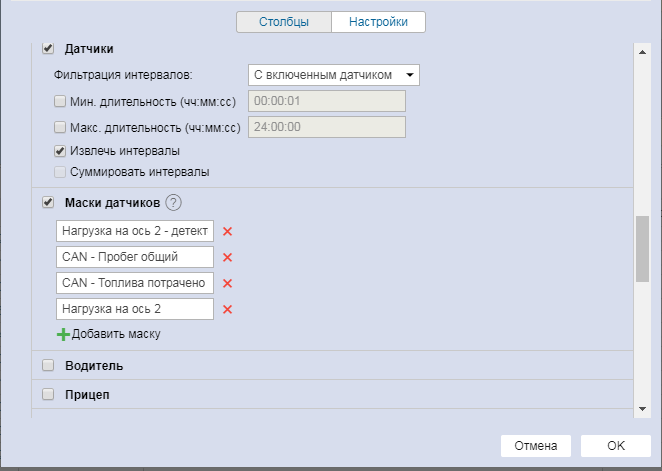
Task: Open the Фильтрация интервалов dropdown
Action: point(333,75)
